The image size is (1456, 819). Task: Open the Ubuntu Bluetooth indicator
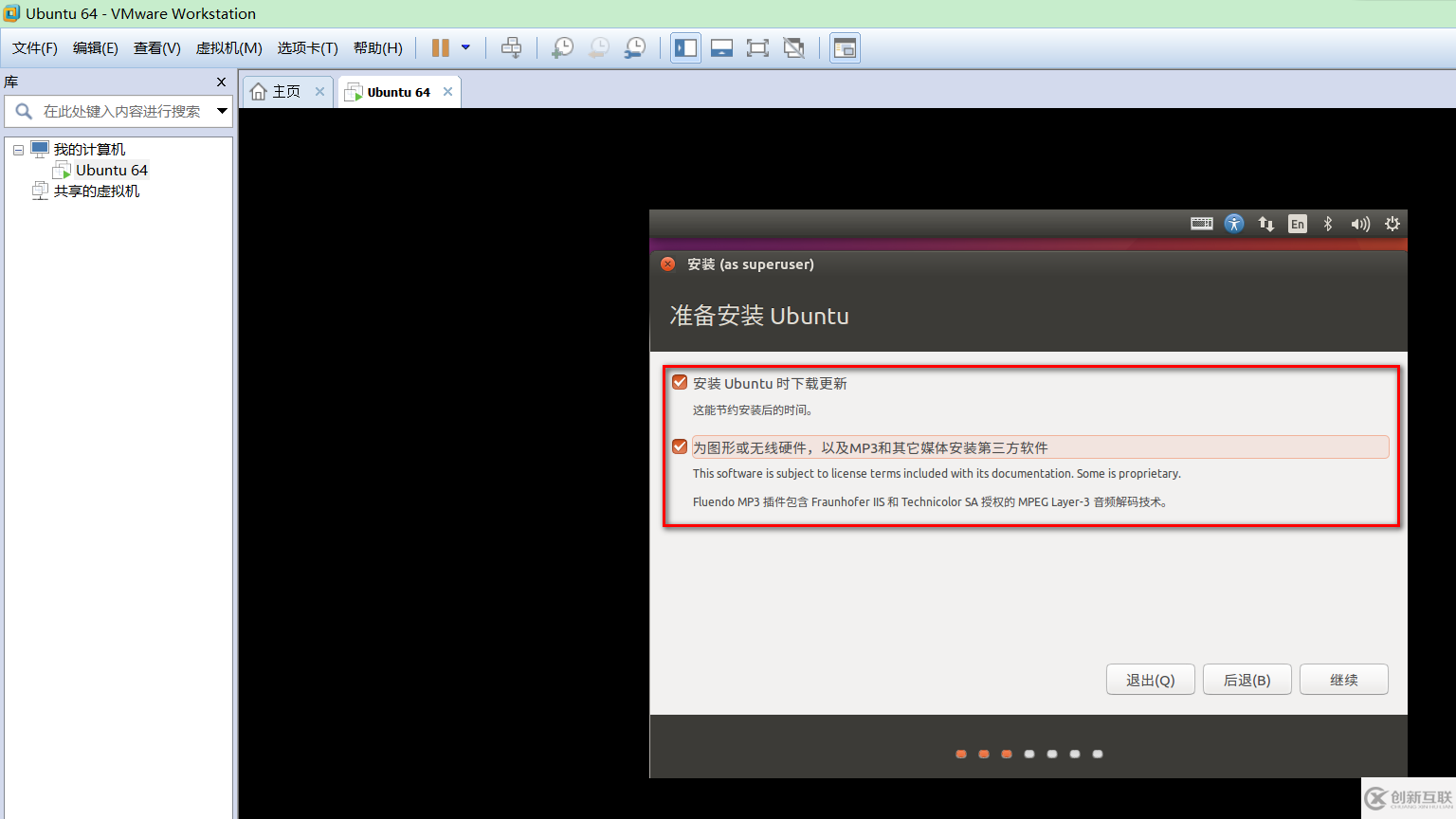pyautogui.click(x=1328, y=224)
